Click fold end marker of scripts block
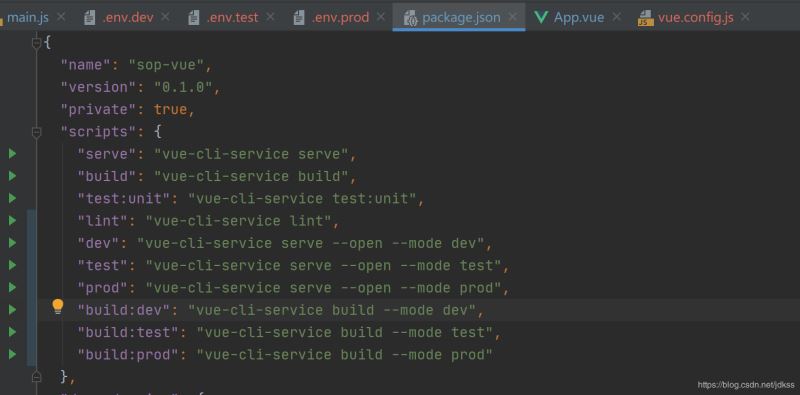Image resolution: width=800 pixels, height=395 pixels. [36, 377]
